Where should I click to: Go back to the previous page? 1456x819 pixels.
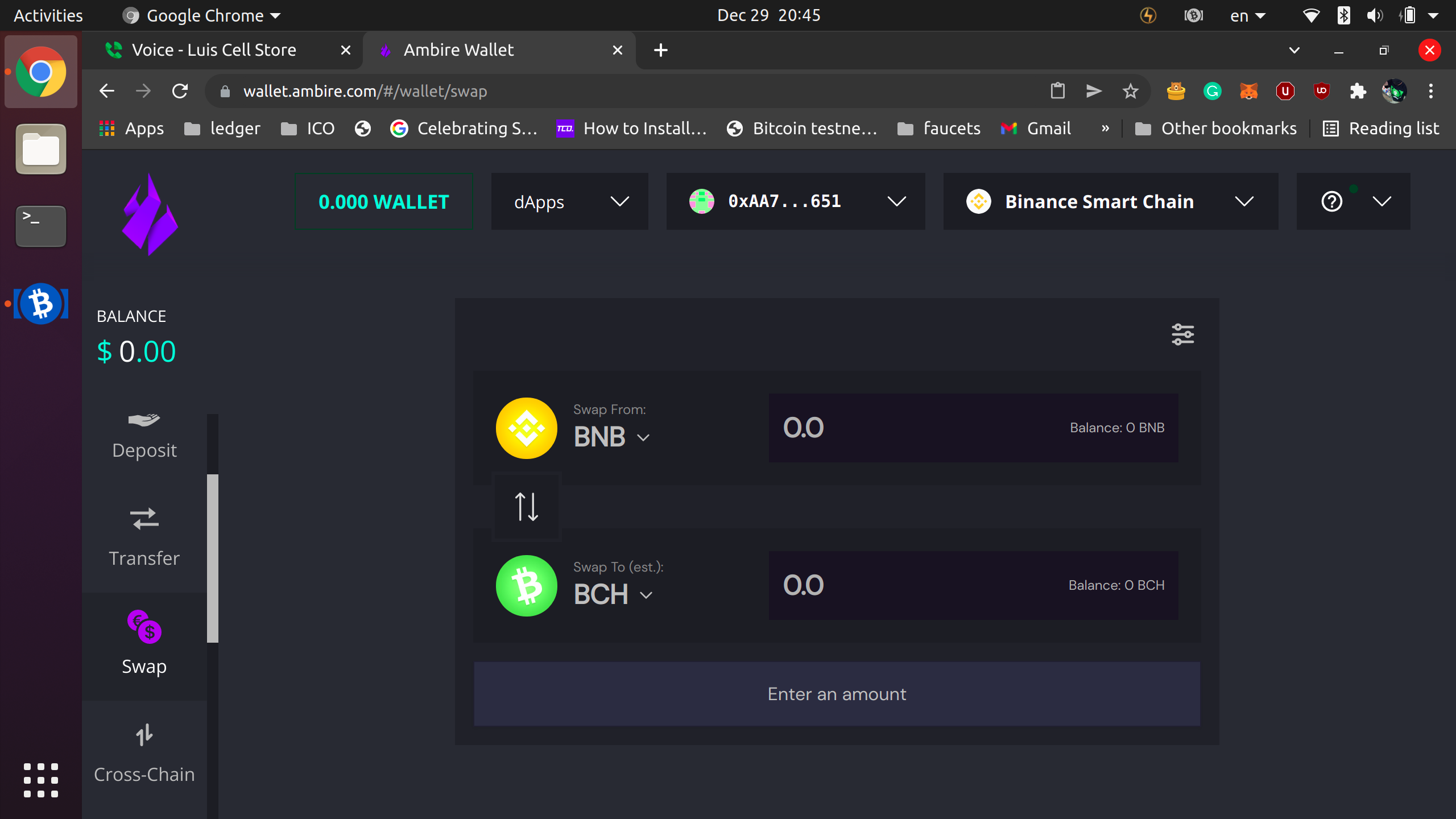tap(107, 91)
